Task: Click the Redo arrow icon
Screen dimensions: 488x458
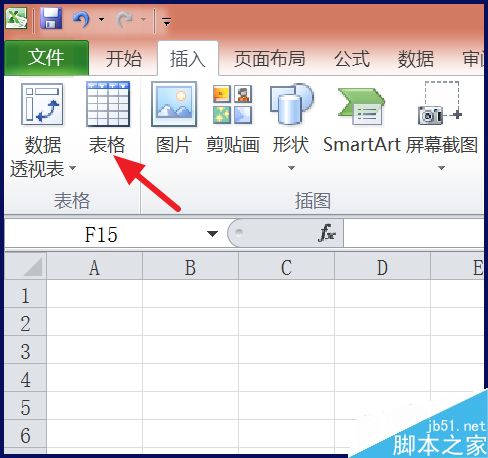Action: [x=125, y=19]
